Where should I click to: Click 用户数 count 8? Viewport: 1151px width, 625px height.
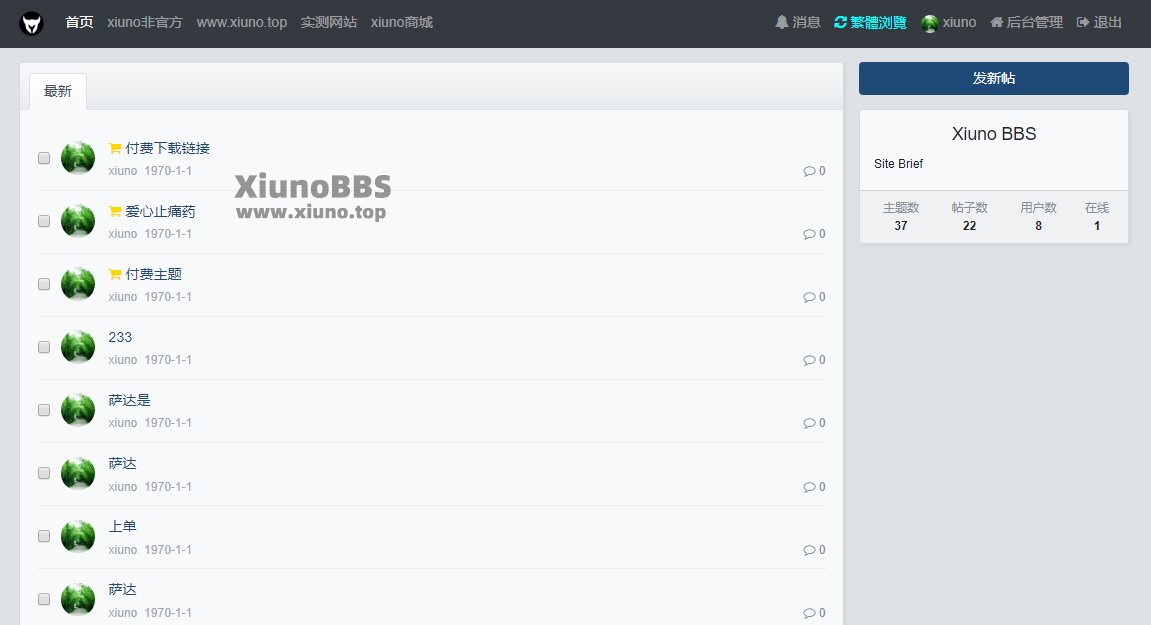pos(1039,226)
